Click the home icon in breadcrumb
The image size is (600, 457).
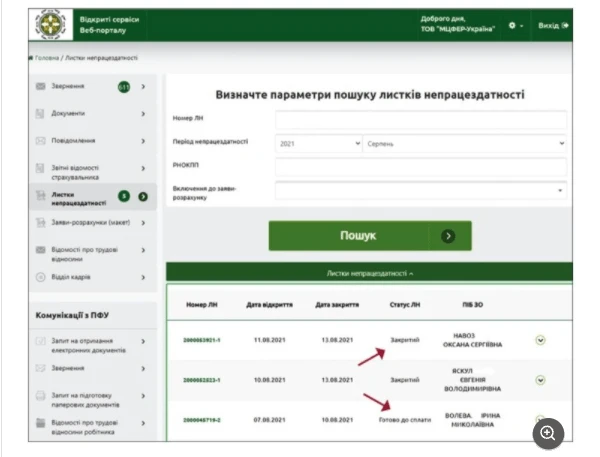(31, 58)
